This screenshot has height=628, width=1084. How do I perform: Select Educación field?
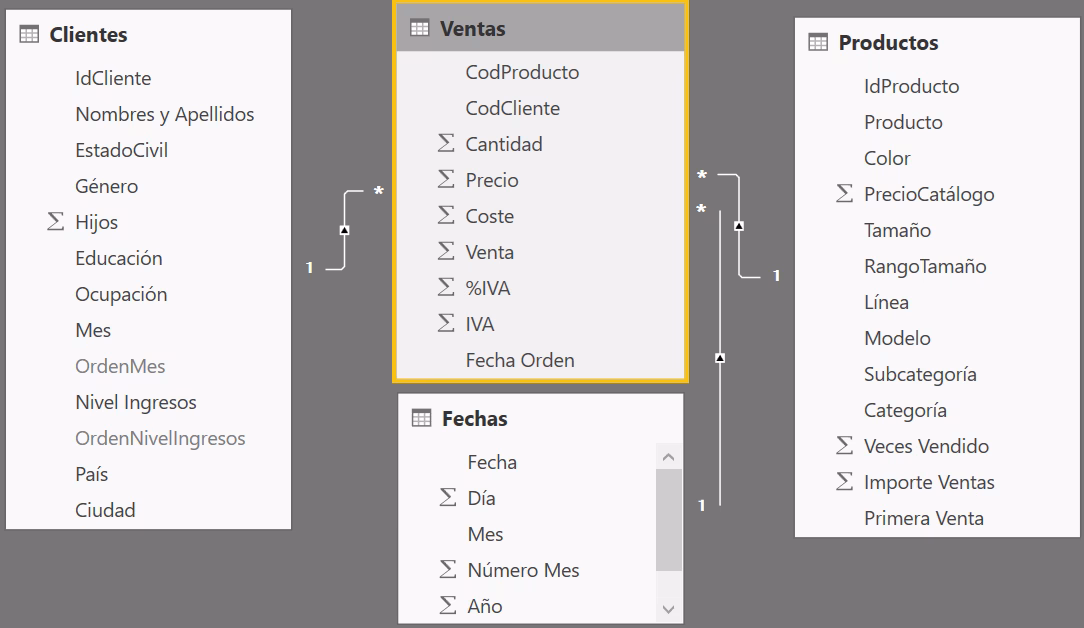[x=119, y=258]
